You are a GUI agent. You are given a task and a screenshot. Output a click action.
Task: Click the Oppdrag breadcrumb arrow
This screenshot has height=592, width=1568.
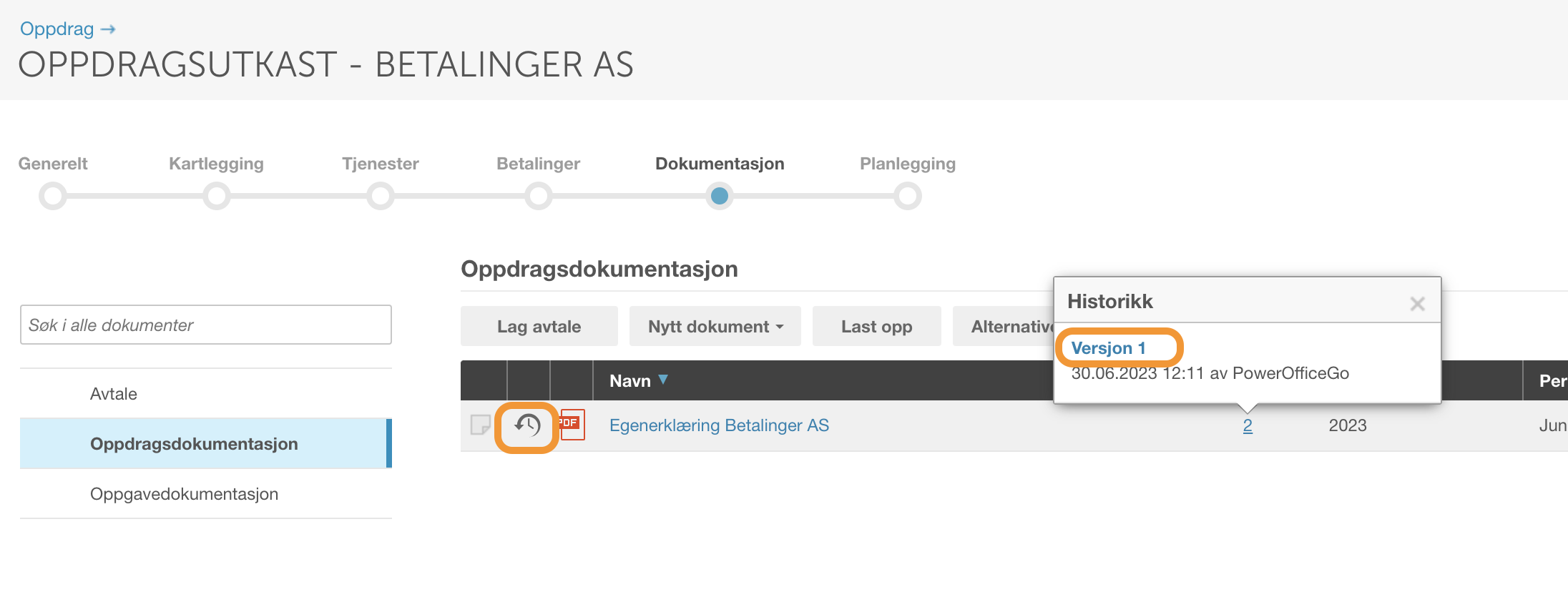pyautogui.click(x=108, y=29)
